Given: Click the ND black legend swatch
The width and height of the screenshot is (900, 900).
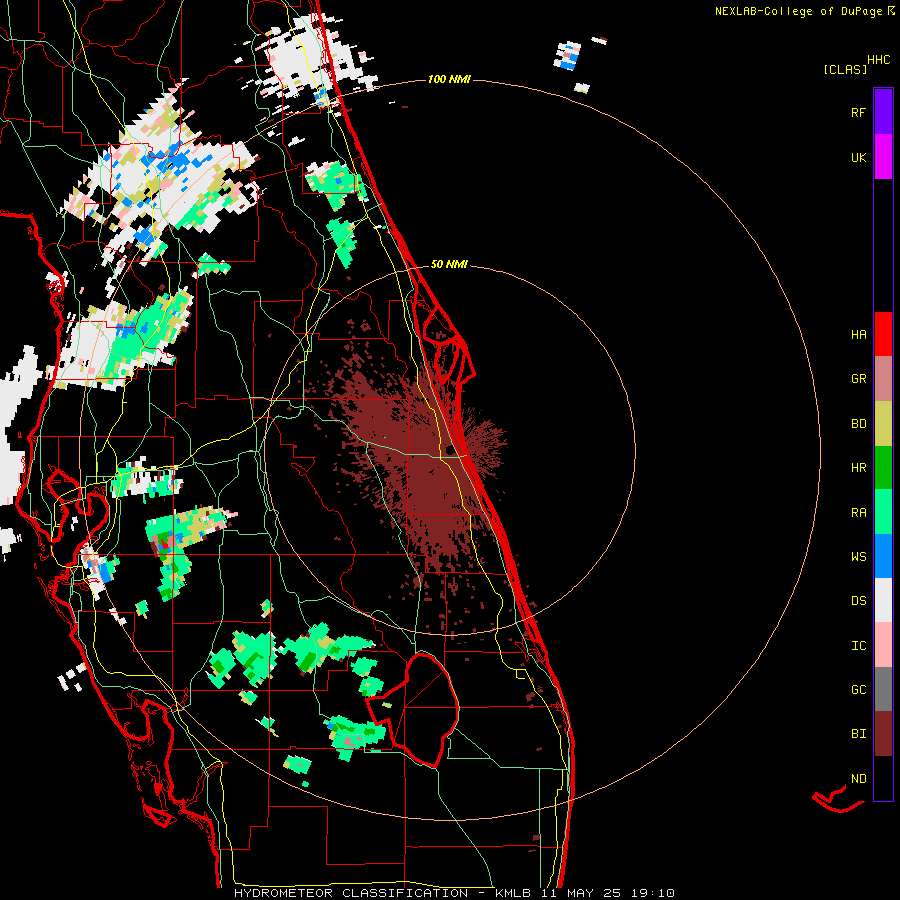Looking at the screenshot, I should 883,778.
